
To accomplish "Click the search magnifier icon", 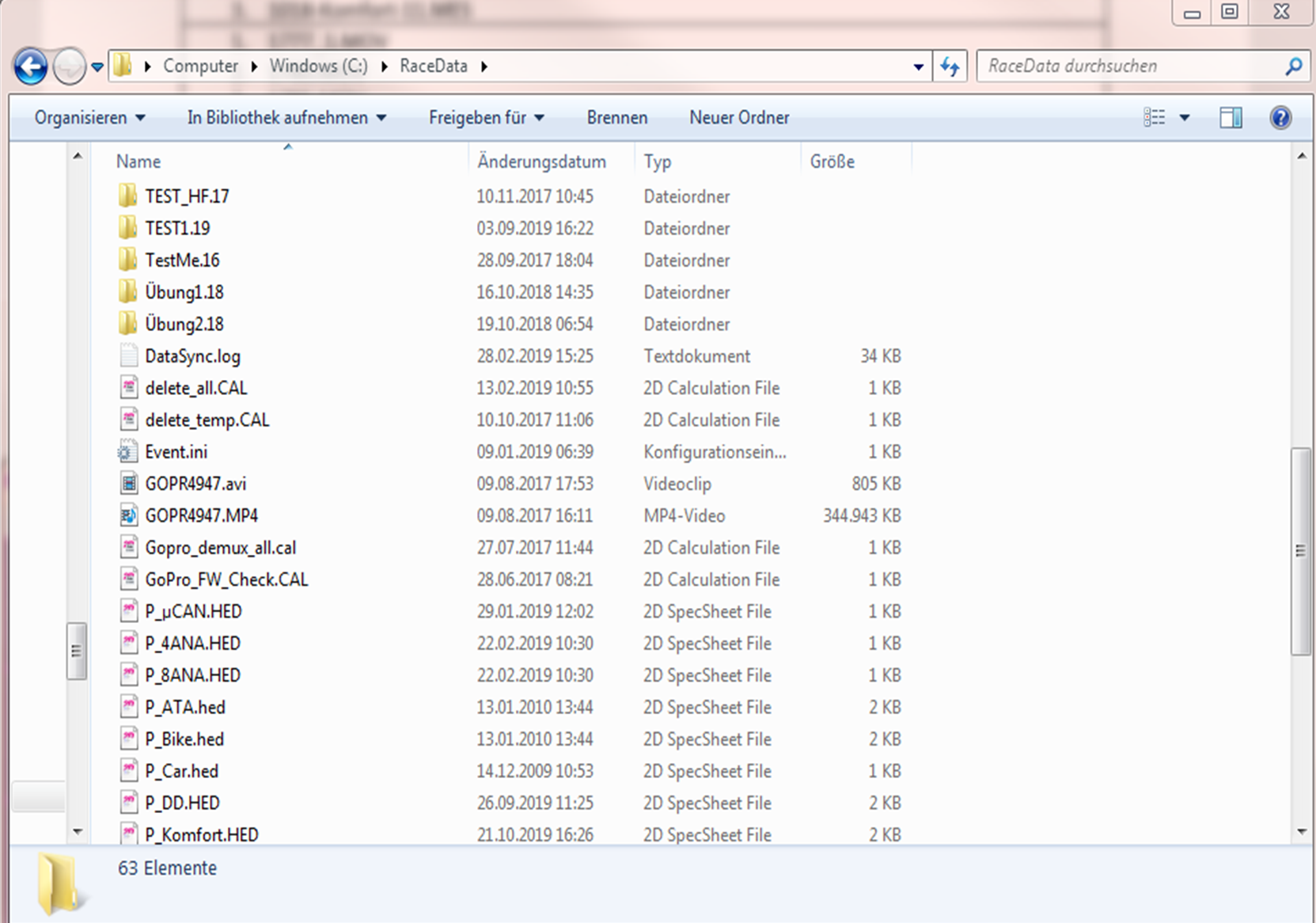I will pyautogui.click(x=1293, y=66).
